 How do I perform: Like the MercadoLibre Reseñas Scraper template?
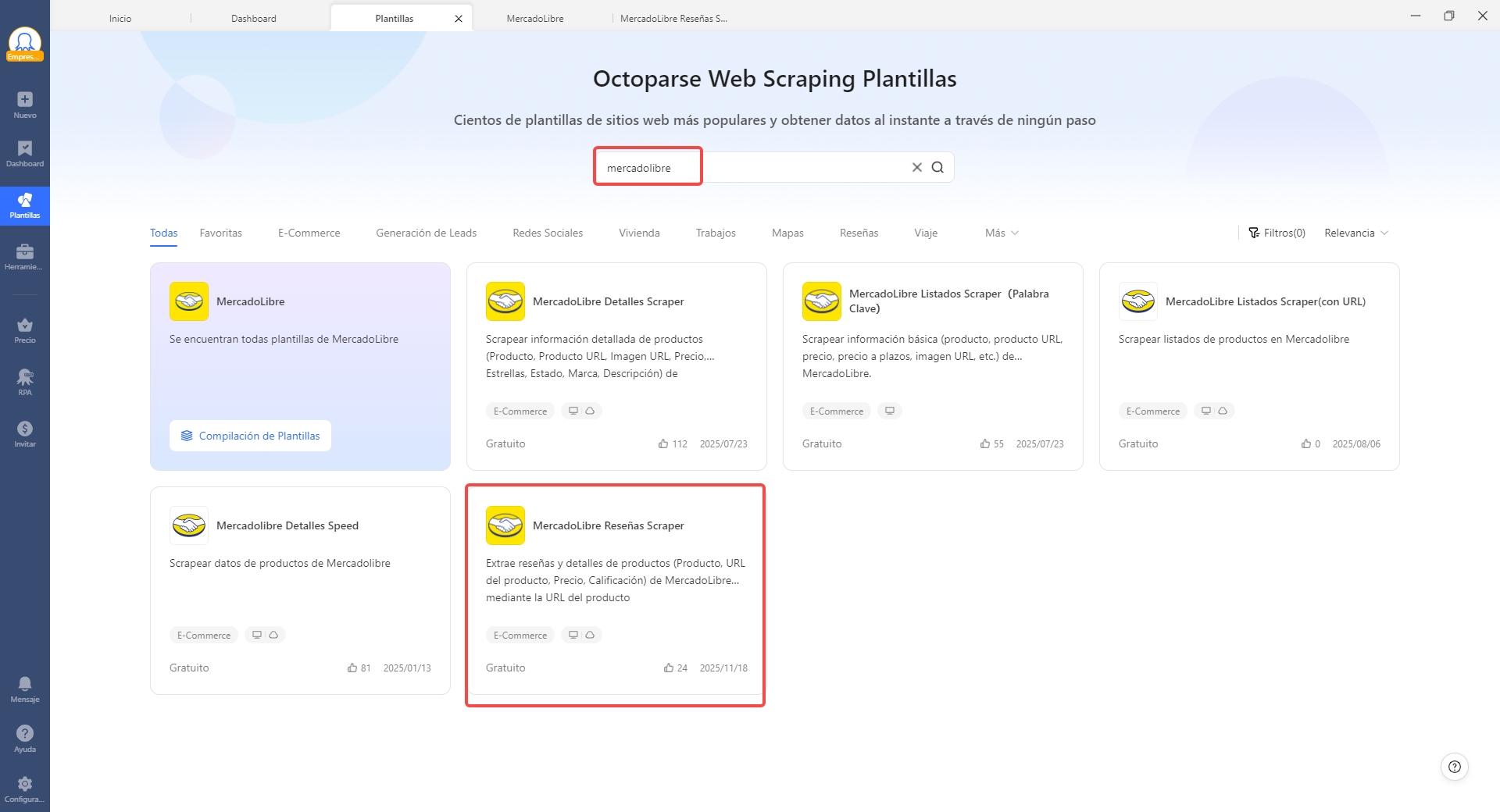tap(669, 668)
